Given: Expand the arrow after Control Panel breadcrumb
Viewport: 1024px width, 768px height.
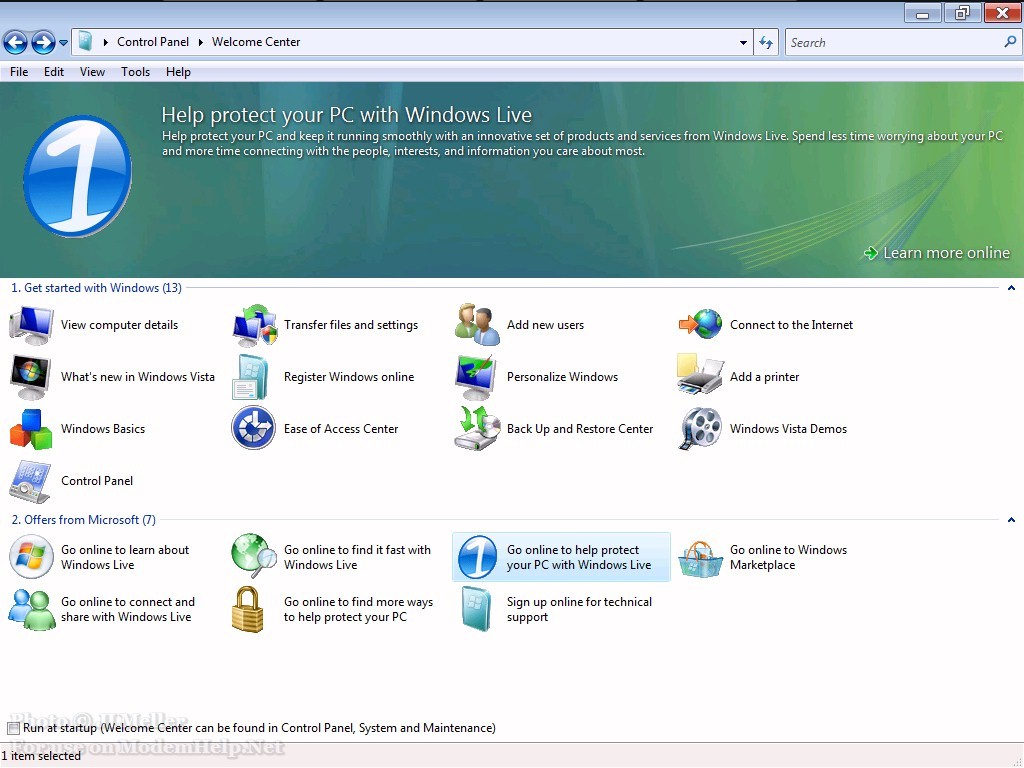Looking at the screenshot, I should [200, 42].
